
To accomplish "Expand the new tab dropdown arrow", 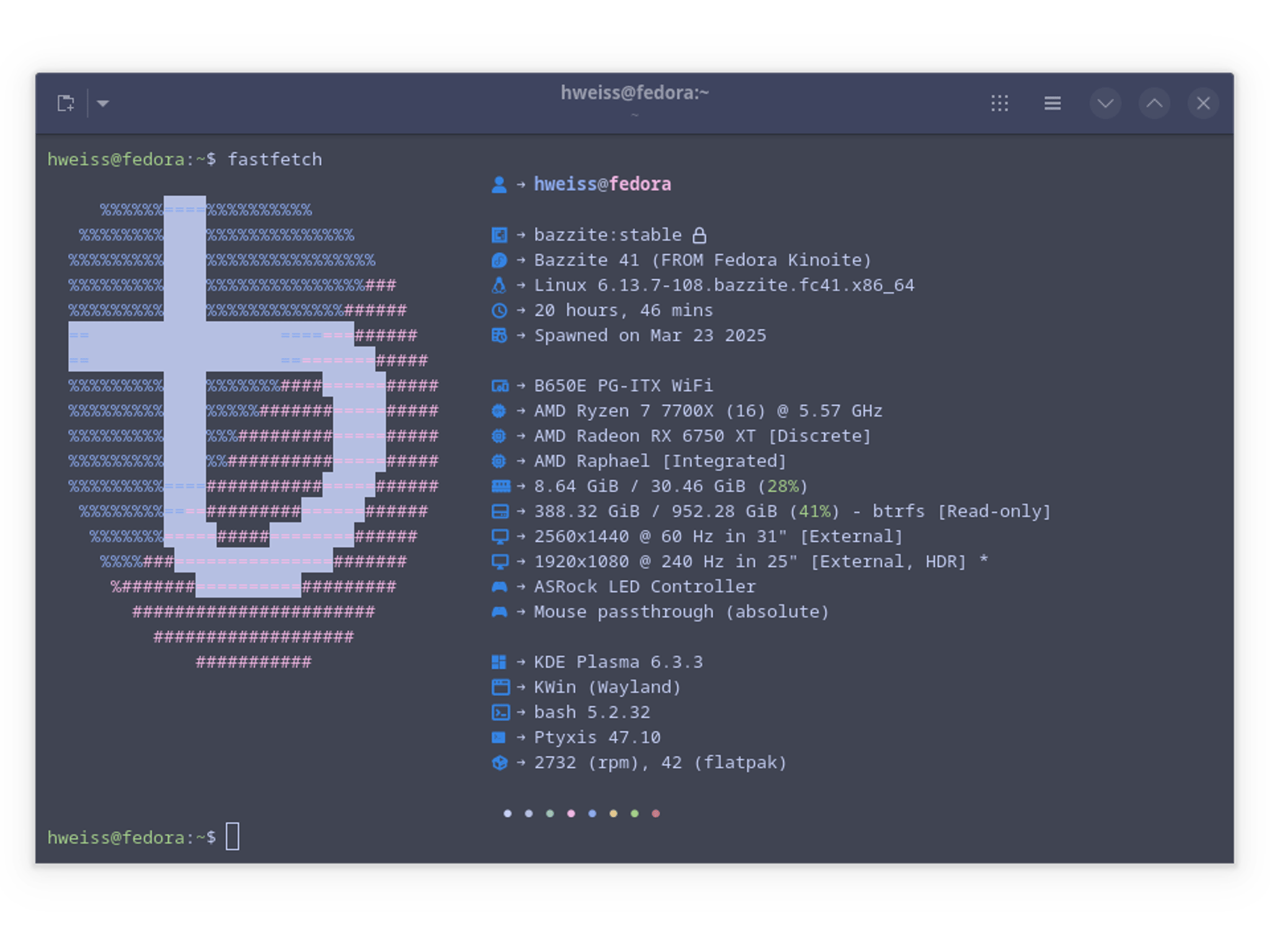I will 103,103.
